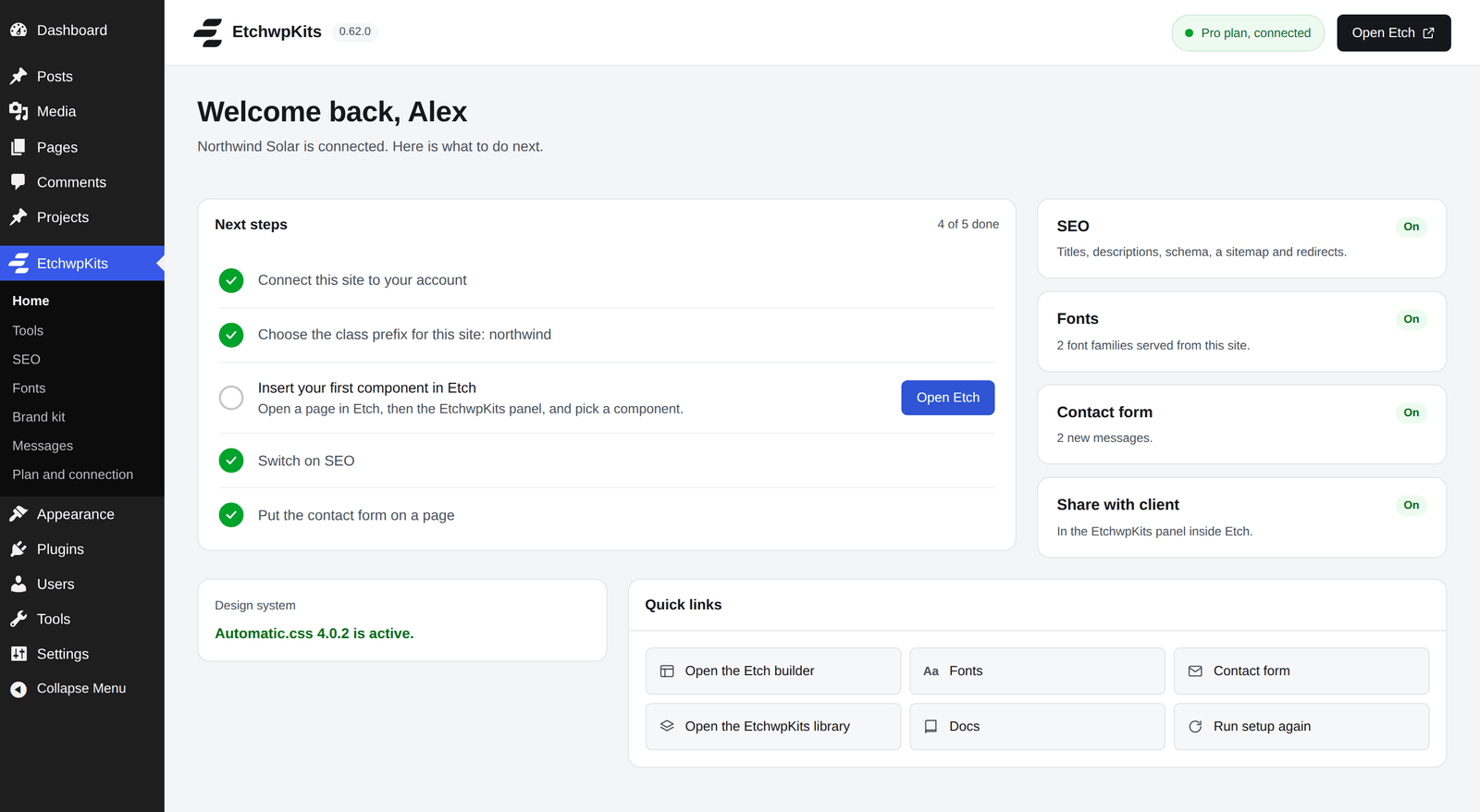Click green check for Switch on SEO
This screenshot has width=1480, height=812.
[x=231, y=461]
